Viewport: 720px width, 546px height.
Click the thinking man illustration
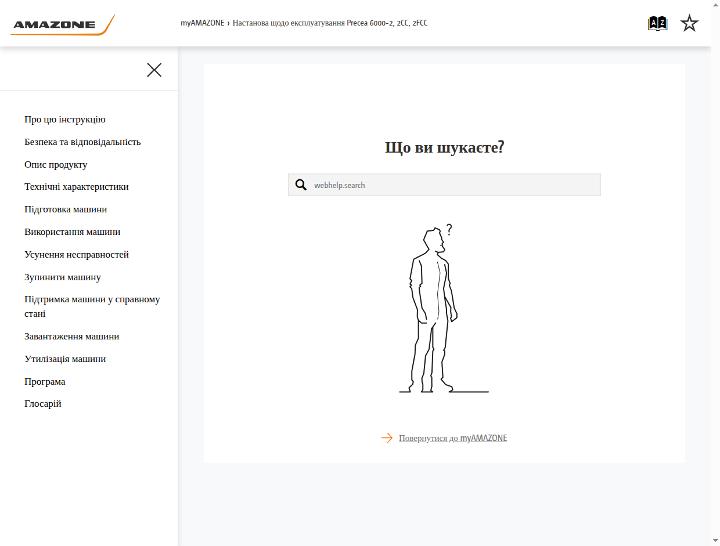(x=439, y=309)
